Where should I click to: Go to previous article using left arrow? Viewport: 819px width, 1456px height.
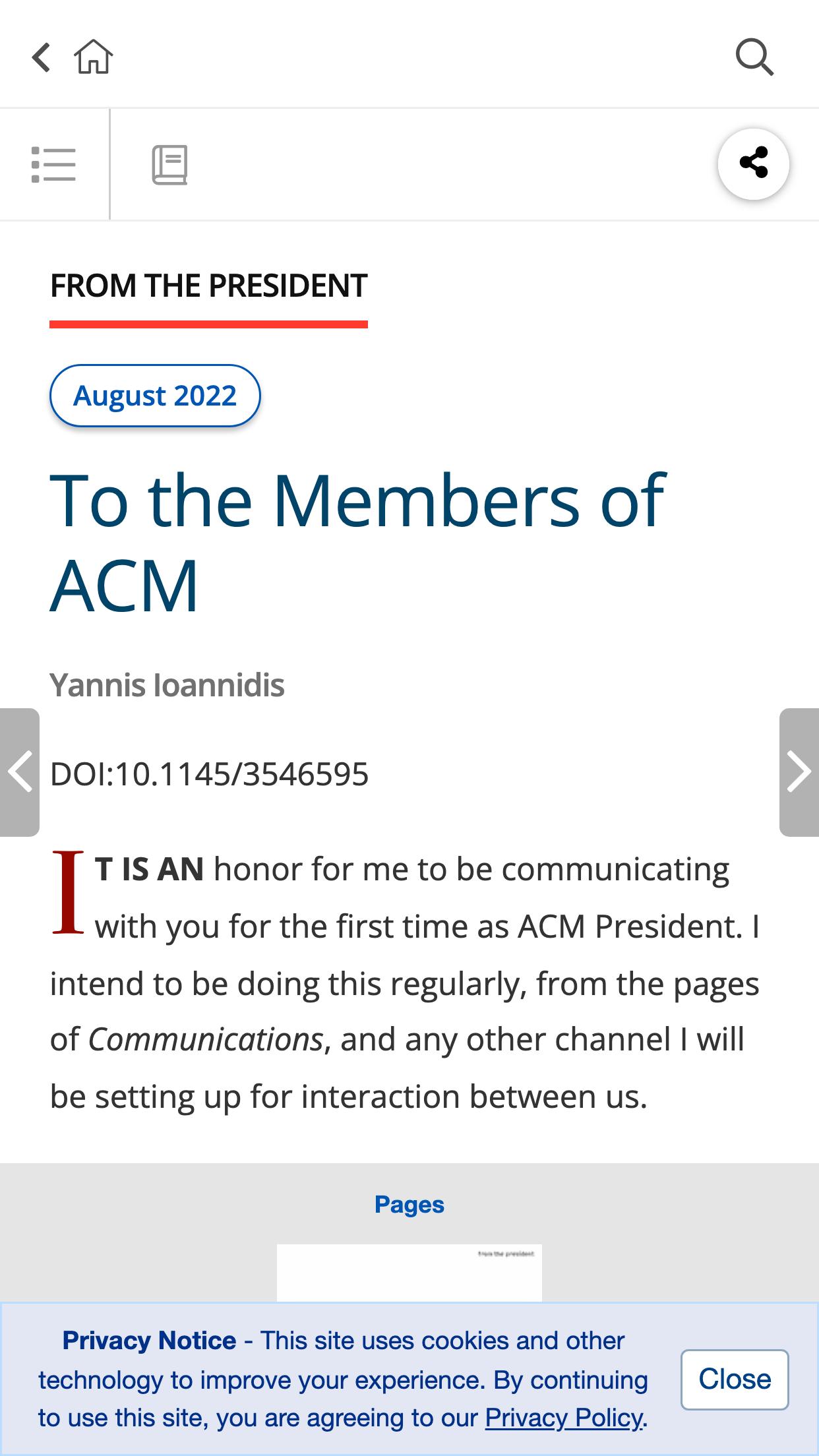pyautogui.click(x=20, y=772)
